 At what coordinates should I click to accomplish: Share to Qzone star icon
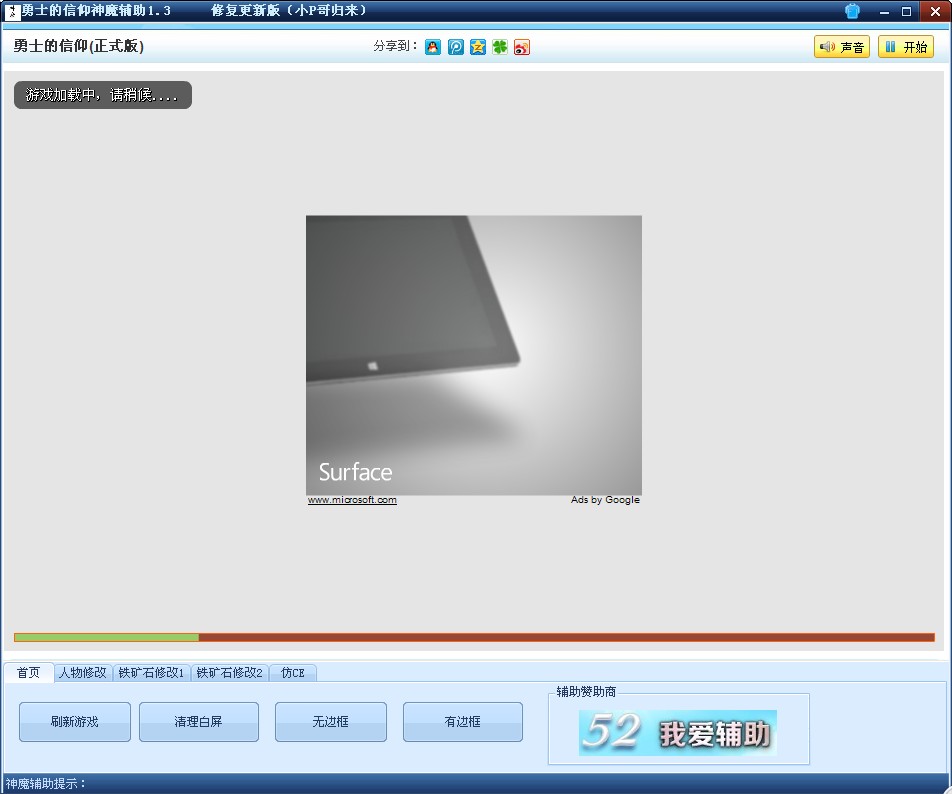[x=478, y=47]
